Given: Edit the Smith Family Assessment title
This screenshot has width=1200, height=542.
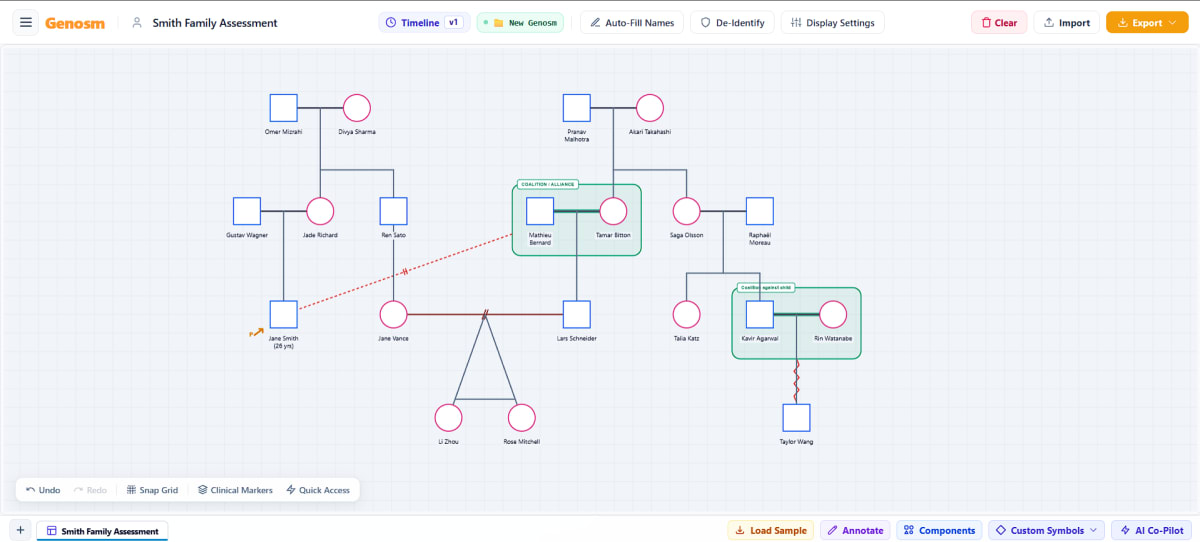Looking at the screenshot, I should click(215, 22).
